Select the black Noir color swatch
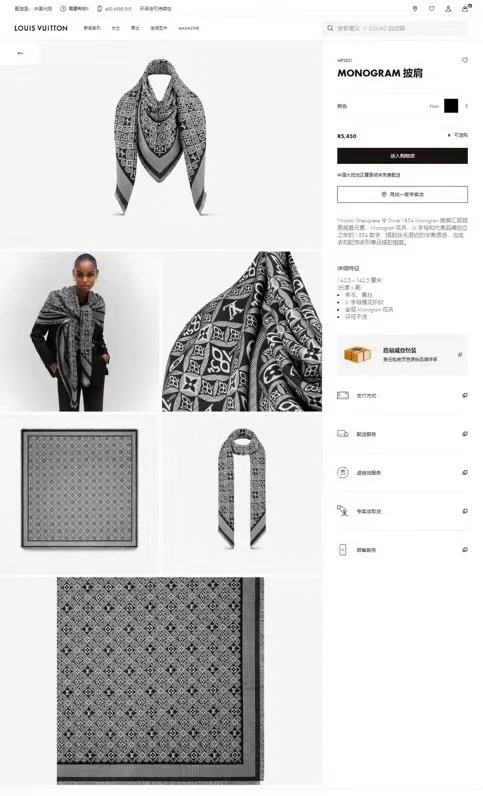The image size is (483, 796). coord(451,106)
